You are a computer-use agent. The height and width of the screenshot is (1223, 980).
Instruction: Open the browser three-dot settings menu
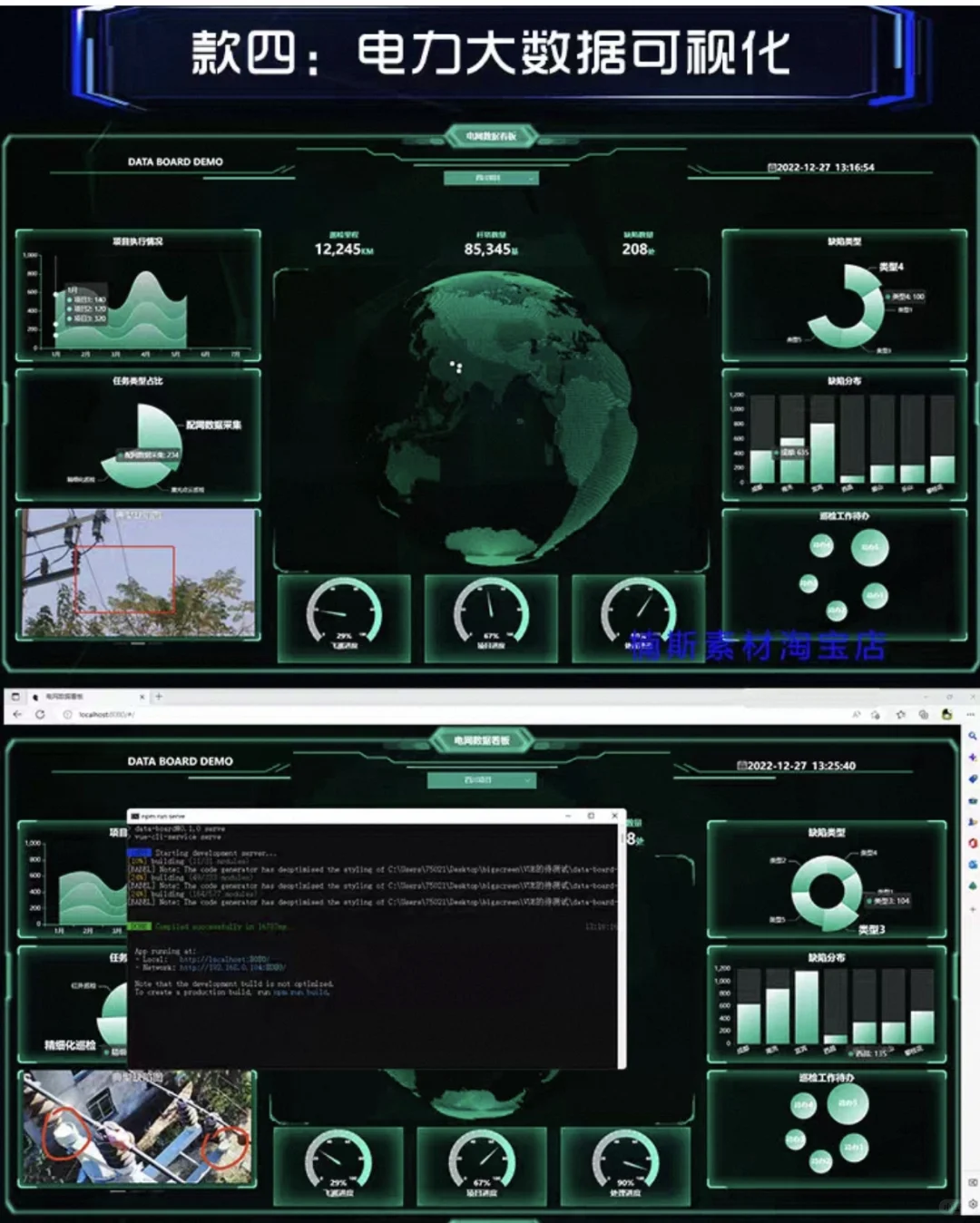click(x=969, y=715)
